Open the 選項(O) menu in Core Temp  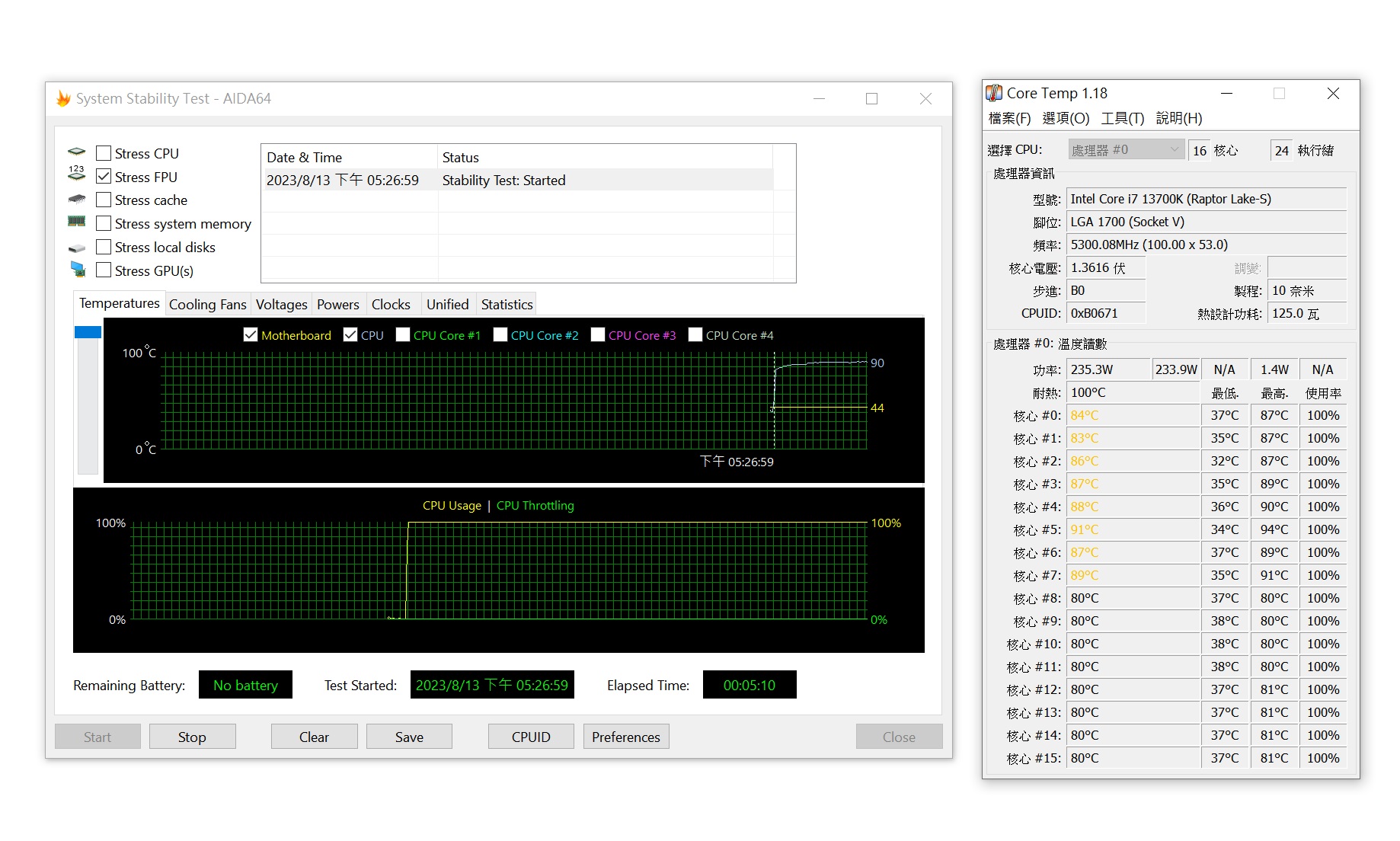1066,118
